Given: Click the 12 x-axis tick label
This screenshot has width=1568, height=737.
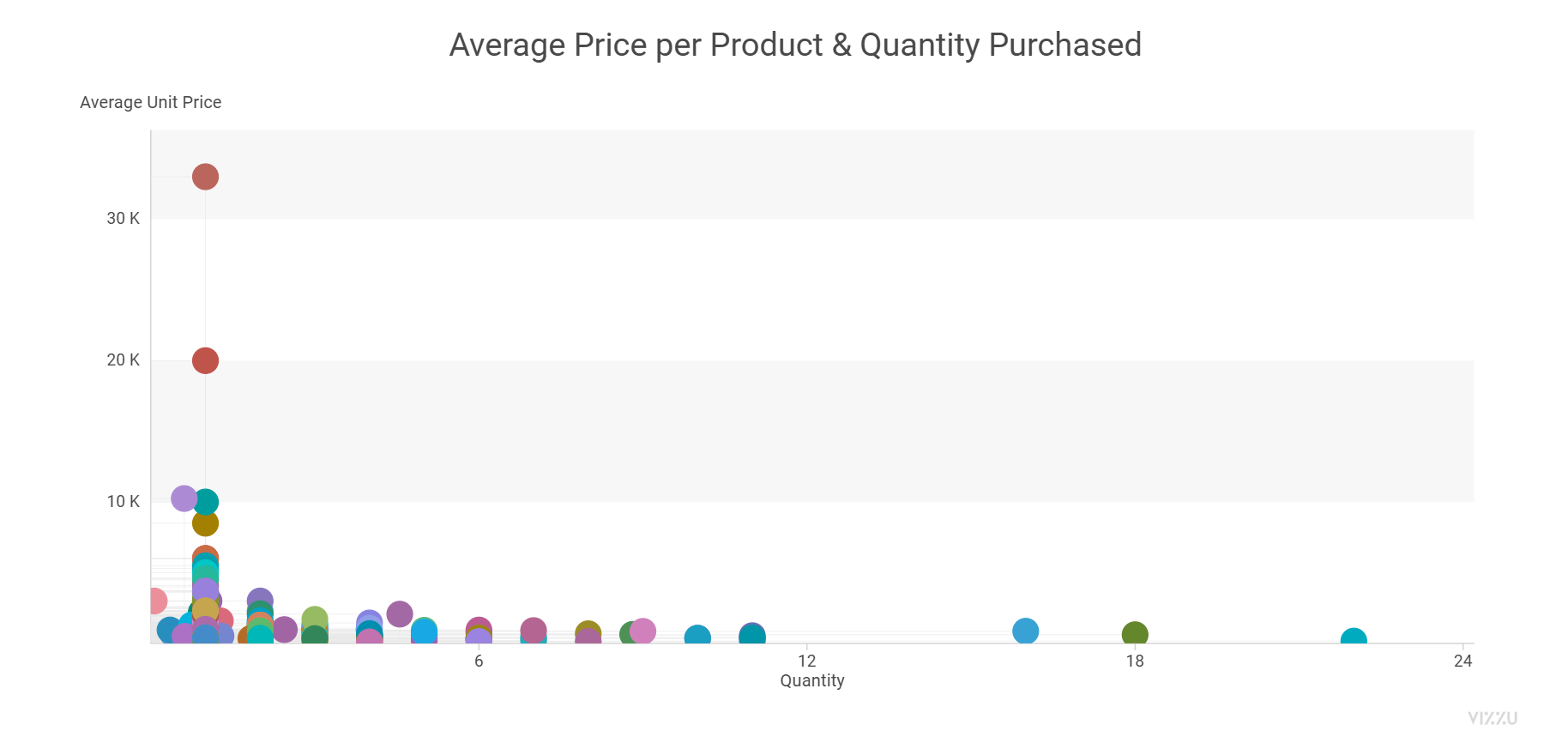Looking at the screenshot, I should click(807, 661).
